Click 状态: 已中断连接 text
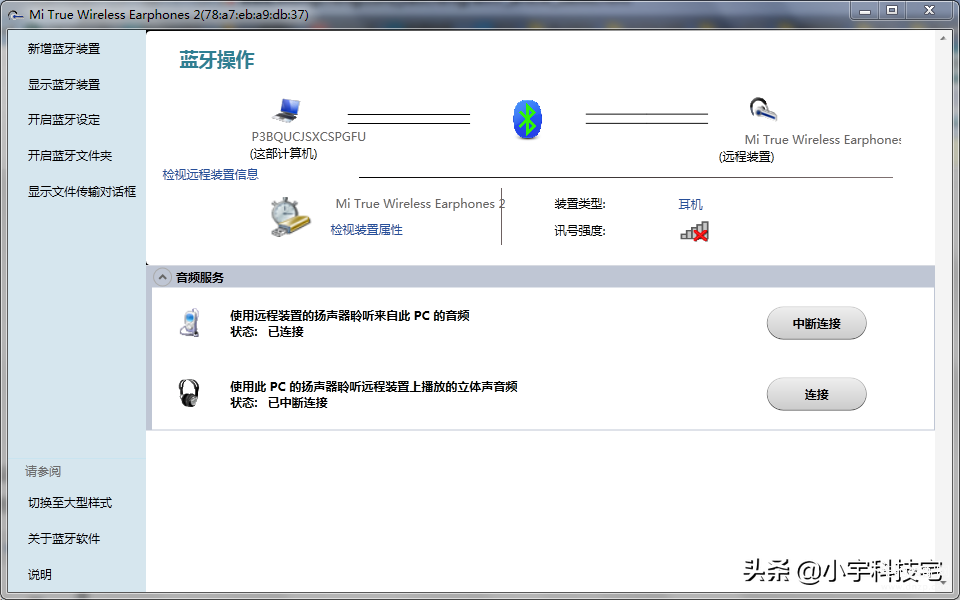Image resolution: width=960 pixels, height=600 pixels. pyautogui.click(x=279, y=403)
